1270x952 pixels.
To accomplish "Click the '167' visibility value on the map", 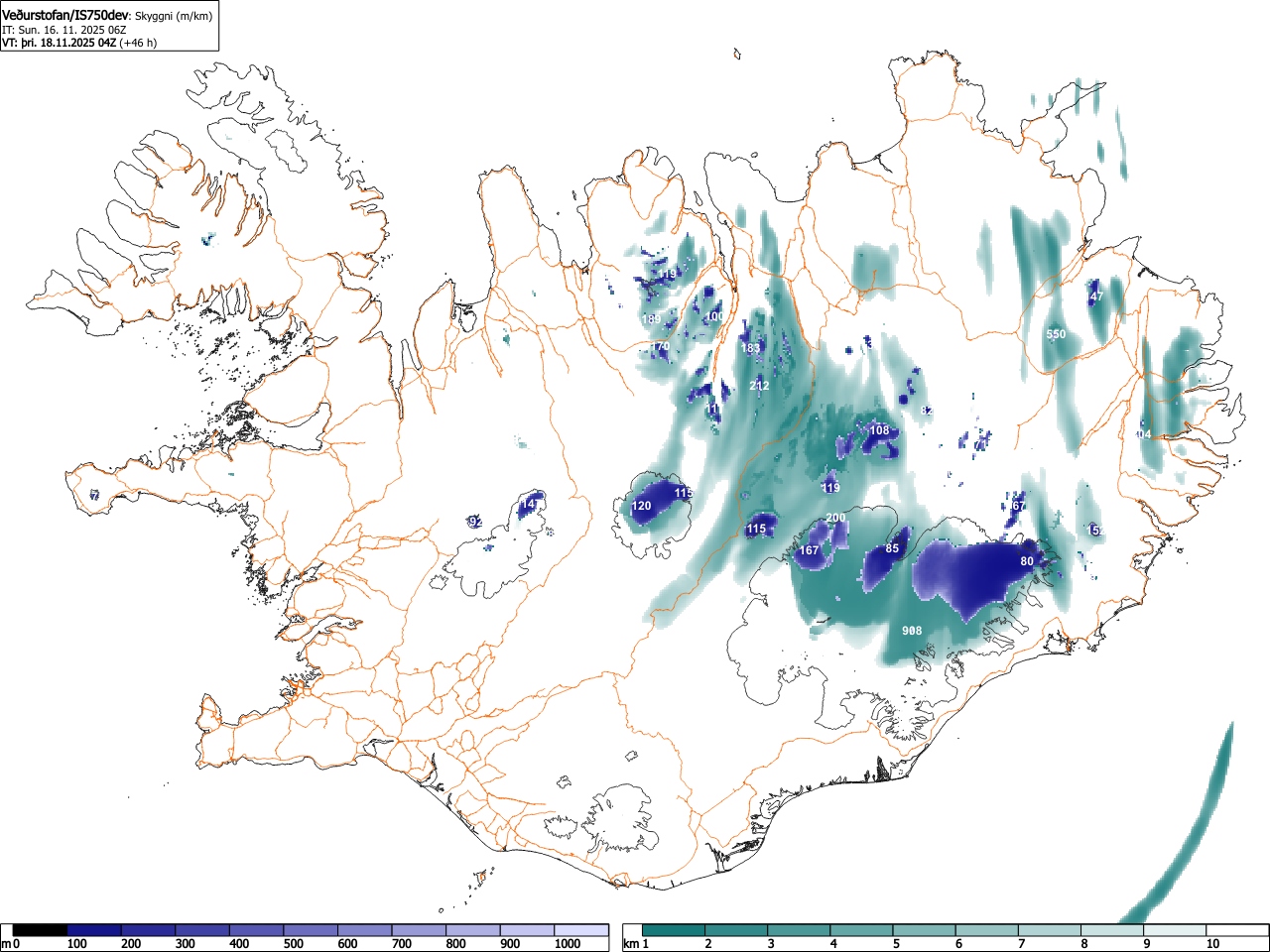I will pos(810,550).
